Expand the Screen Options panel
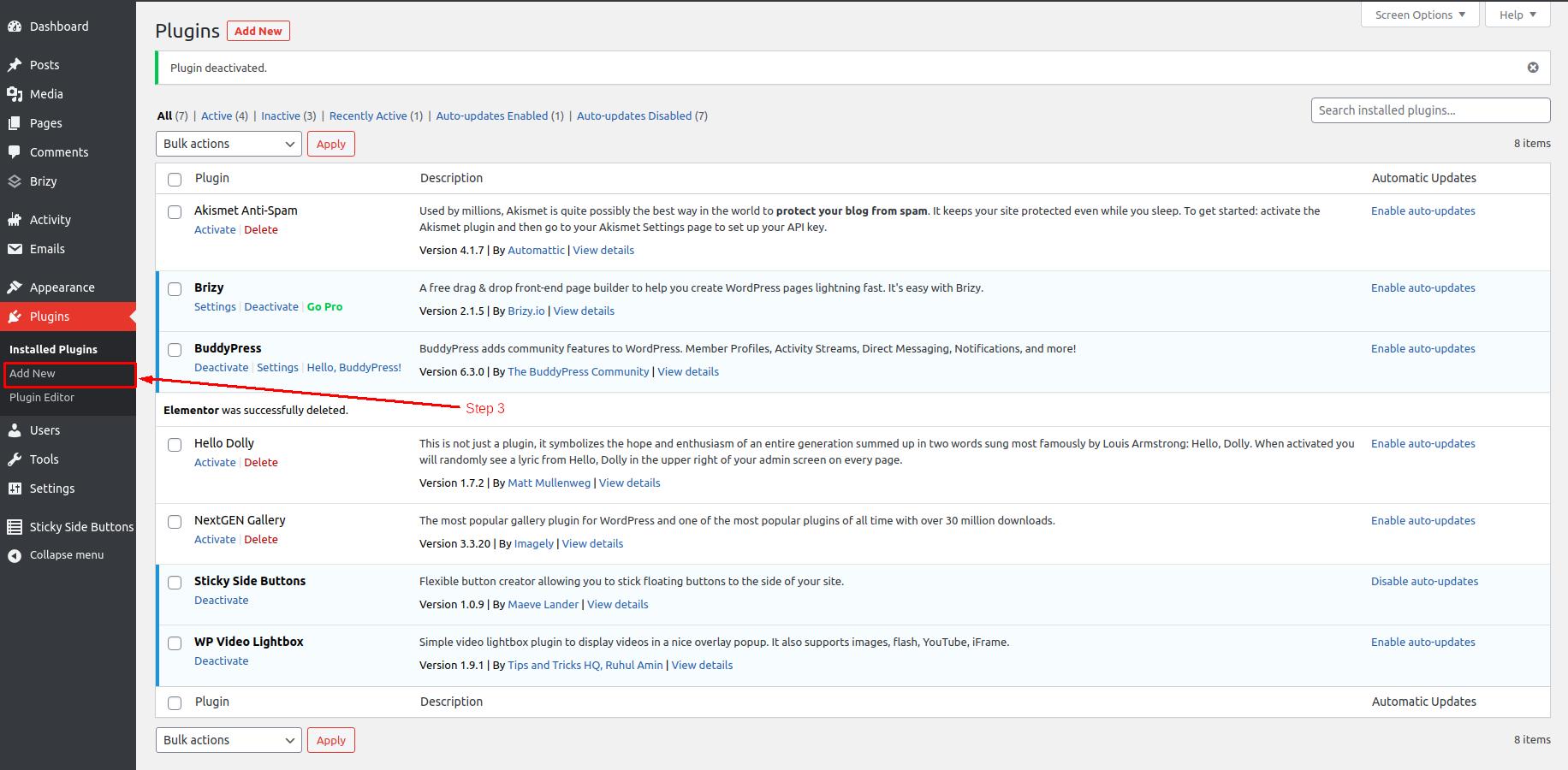Viewport: 1568px width, 770px height. 1419,15
